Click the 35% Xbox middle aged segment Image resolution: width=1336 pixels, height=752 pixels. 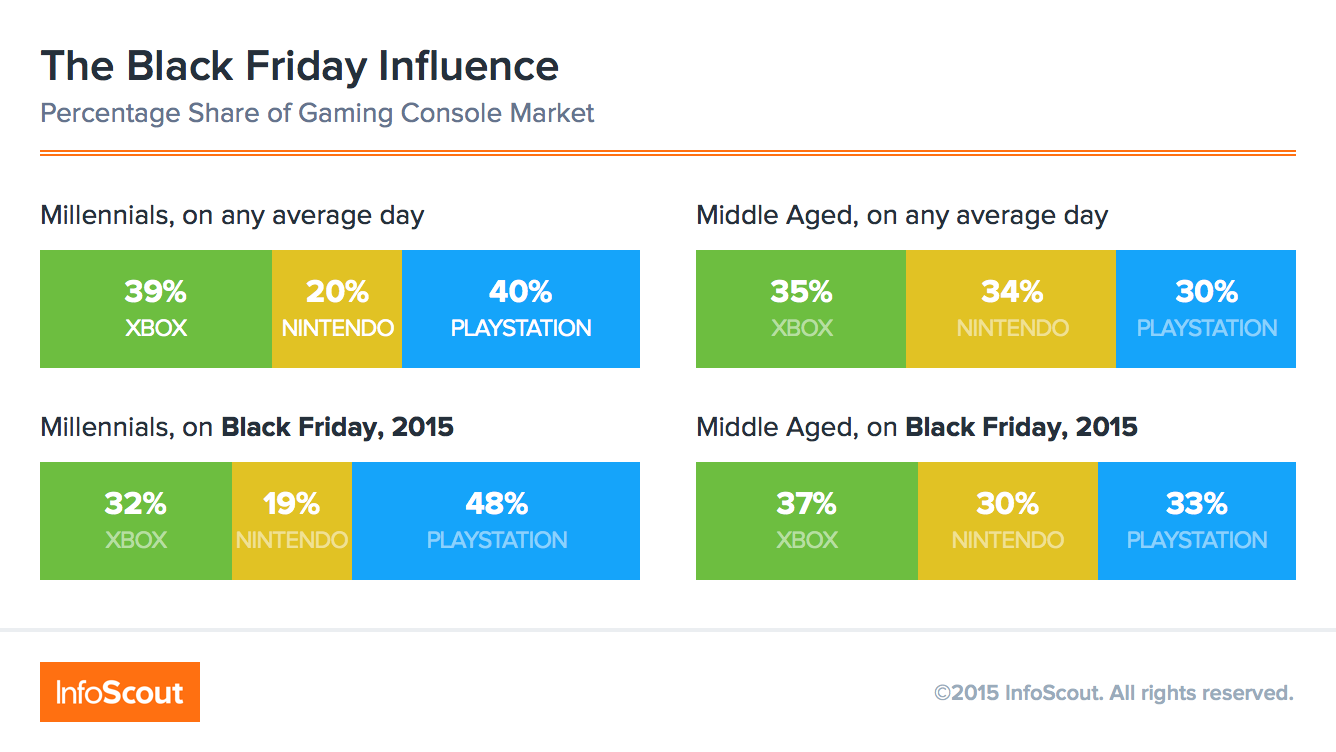coord(801,309)
